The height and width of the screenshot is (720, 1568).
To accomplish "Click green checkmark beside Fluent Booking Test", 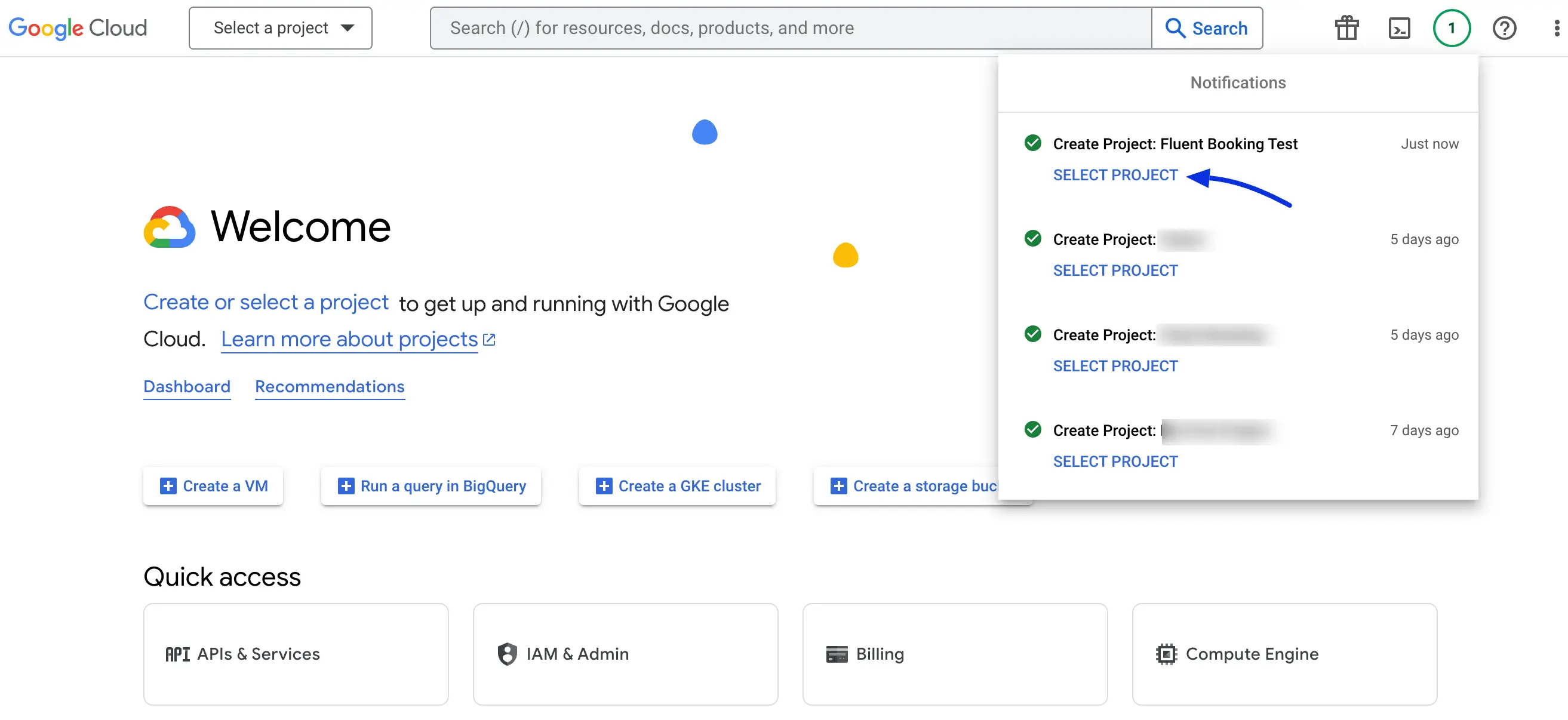I will [x=1032, y=143].
